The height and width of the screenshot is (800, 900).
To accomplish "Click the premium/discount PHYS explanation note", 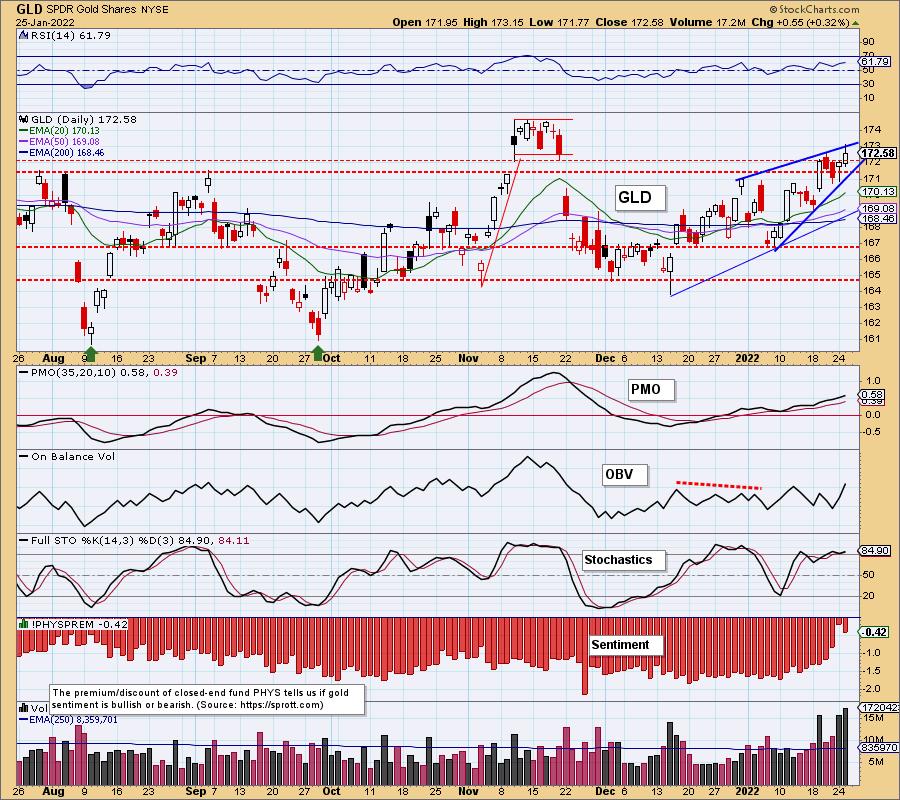I will pyautogui.click(x=207, y=699).
